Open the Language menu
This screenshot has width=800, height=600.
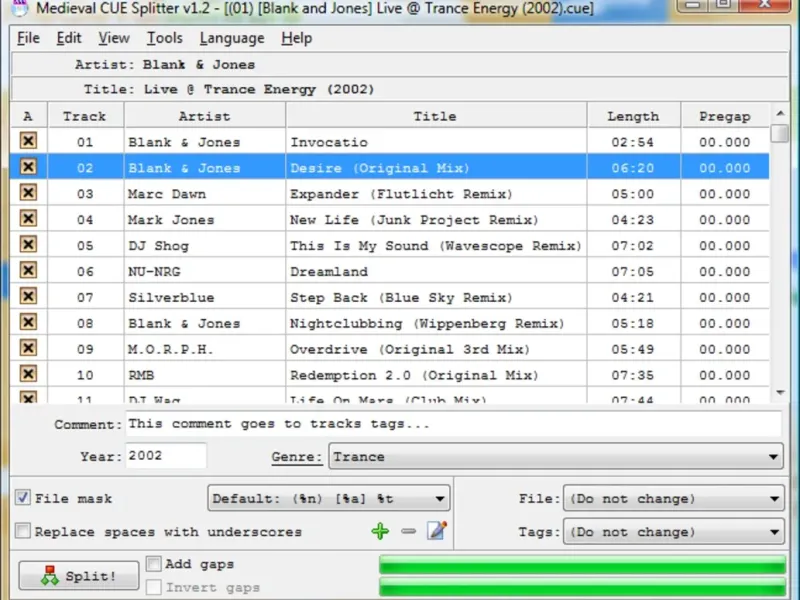click(232, 38)
